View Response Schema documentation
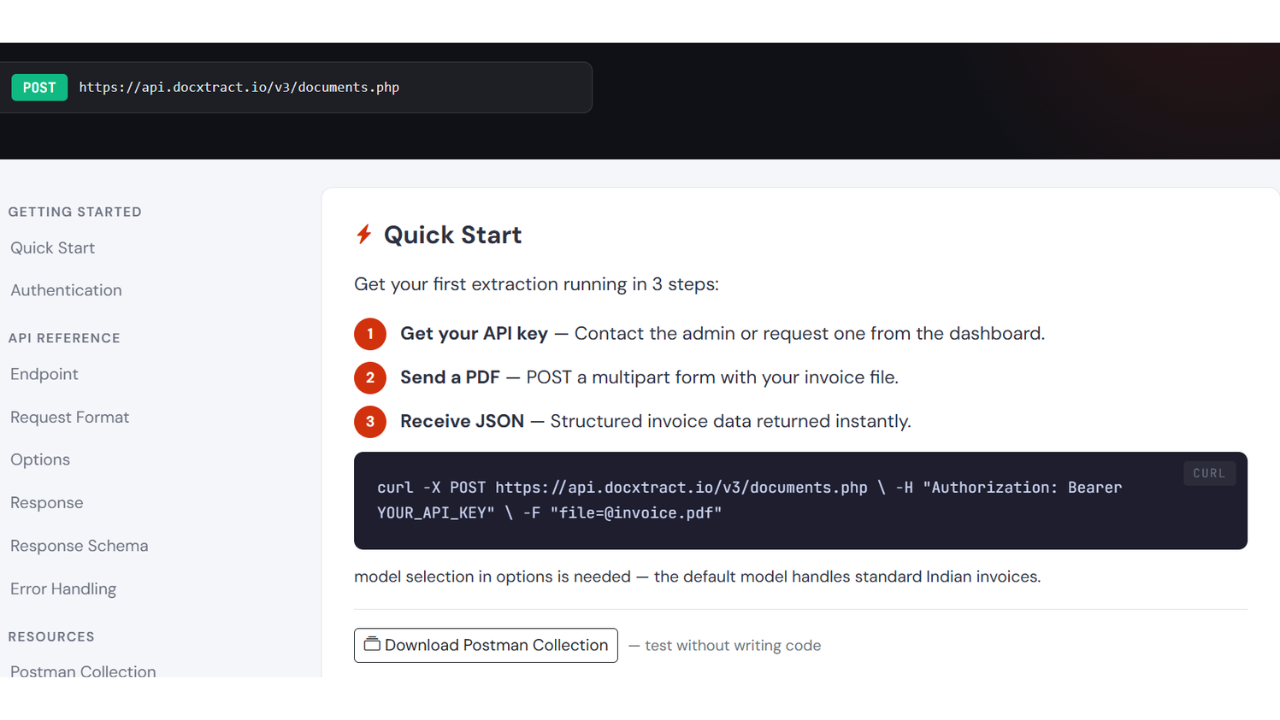This screenshot has height=720, width=1280. (79, 546)
